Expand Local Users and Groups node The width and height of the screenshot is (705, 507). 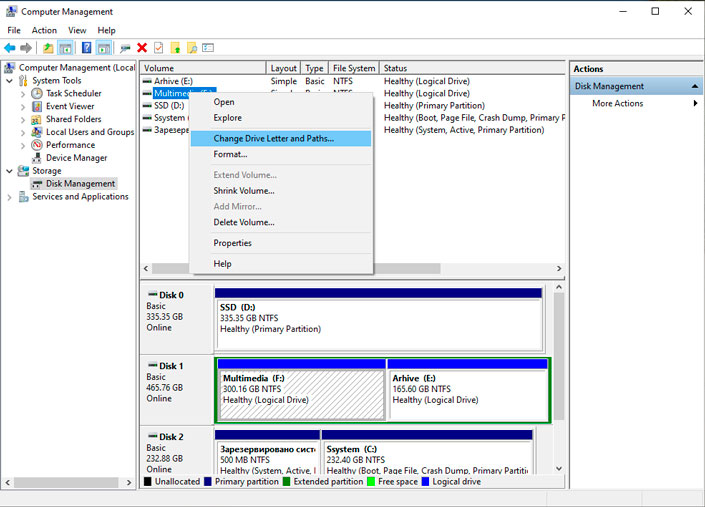(23, 133)
